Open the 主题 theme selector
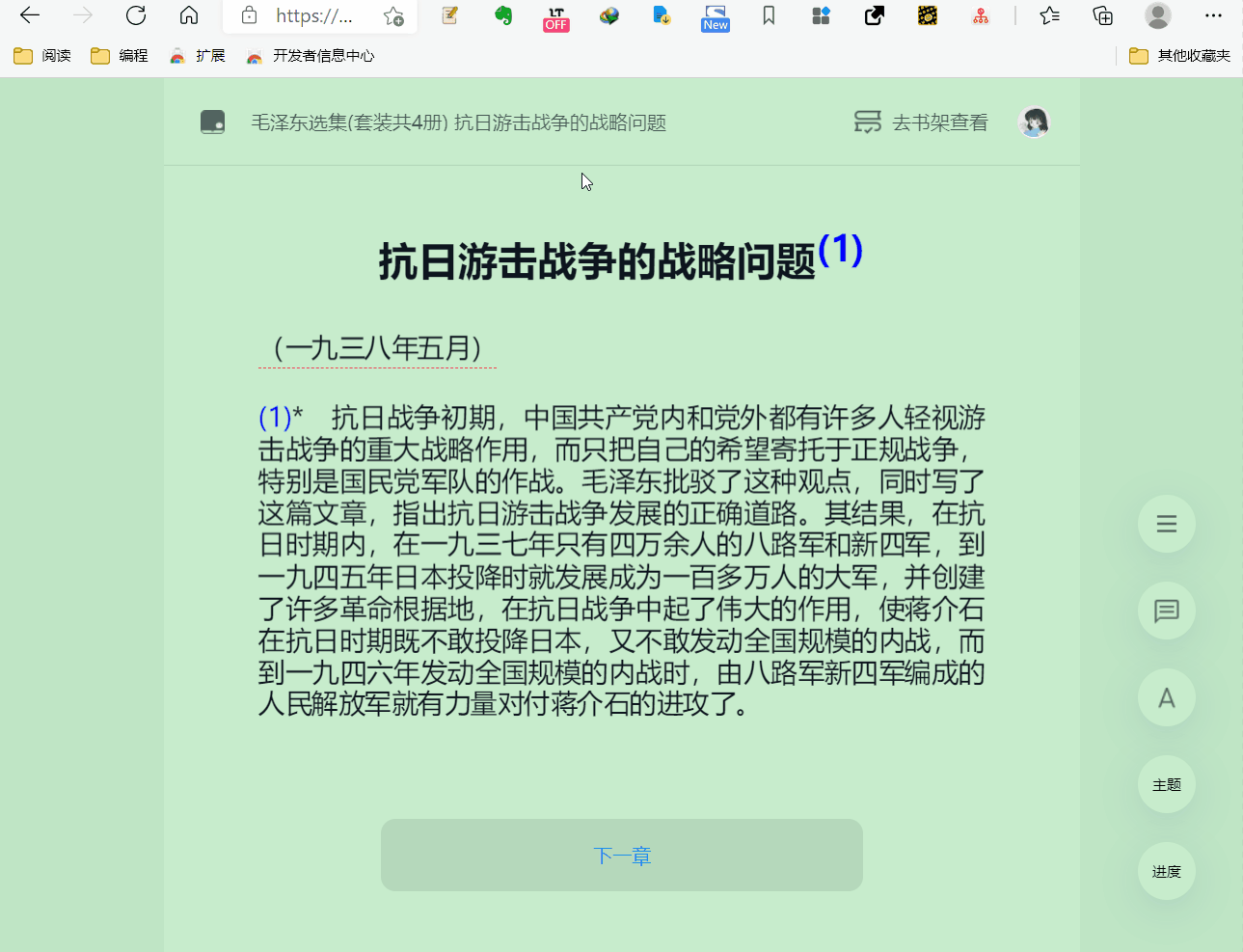Viewport: 1243px width, 952px height. [x=1166, y=784]
